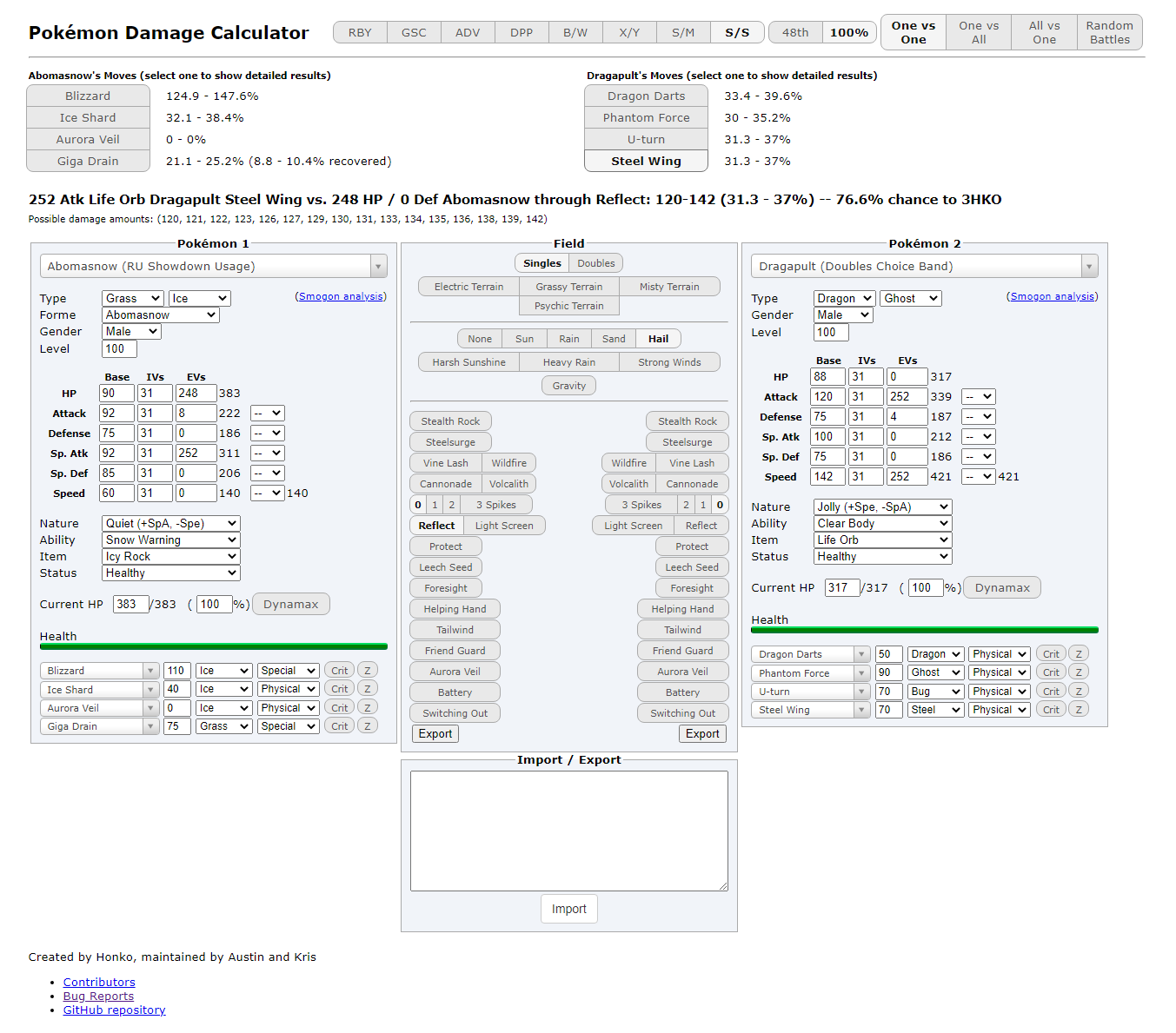This screenshot has height=1033, width=1176.
Task: Select Sand weather option
Action: pyautogui.click(x=614, y=339)
